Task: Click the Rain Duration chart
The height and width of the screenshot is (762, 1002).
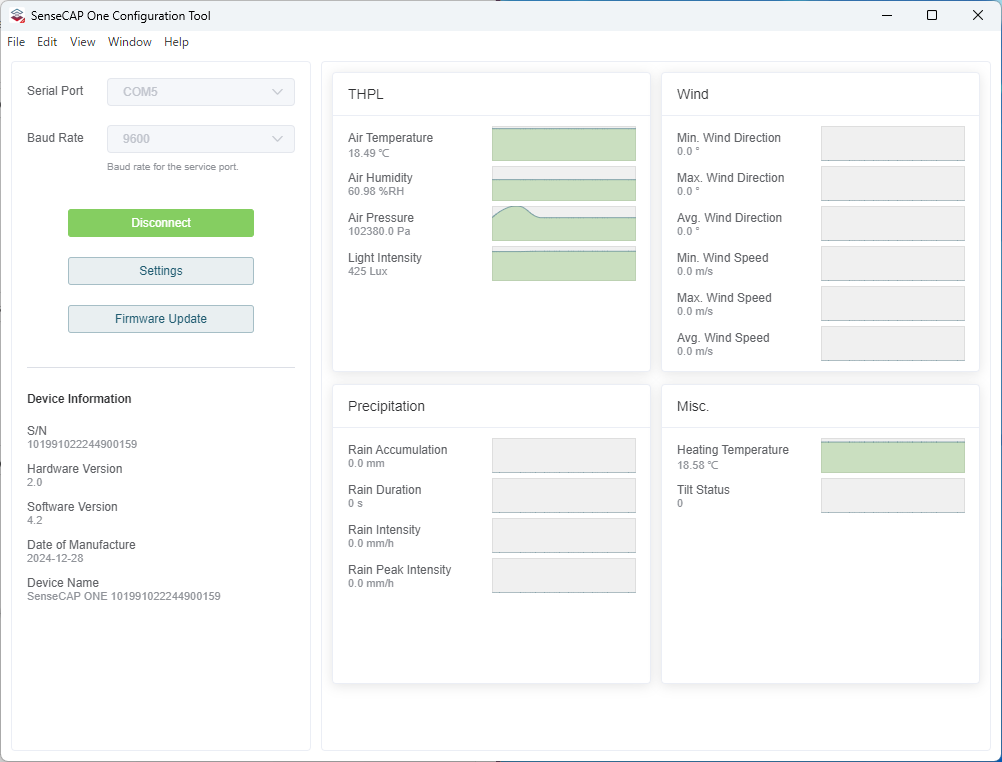Action: pyautogui.click(x=564, y=495)
